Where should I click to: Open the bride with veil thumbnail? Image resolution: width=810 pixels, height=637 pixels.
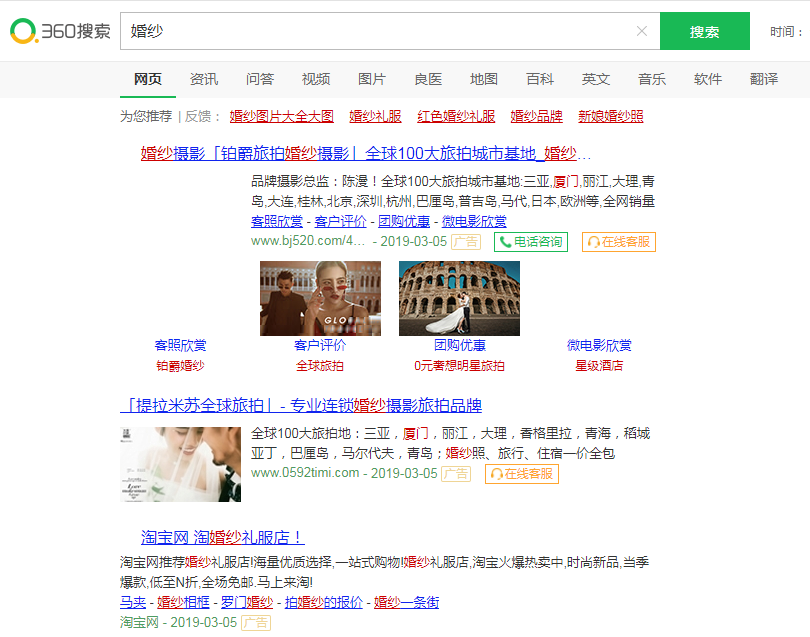(x=180, y=464)
